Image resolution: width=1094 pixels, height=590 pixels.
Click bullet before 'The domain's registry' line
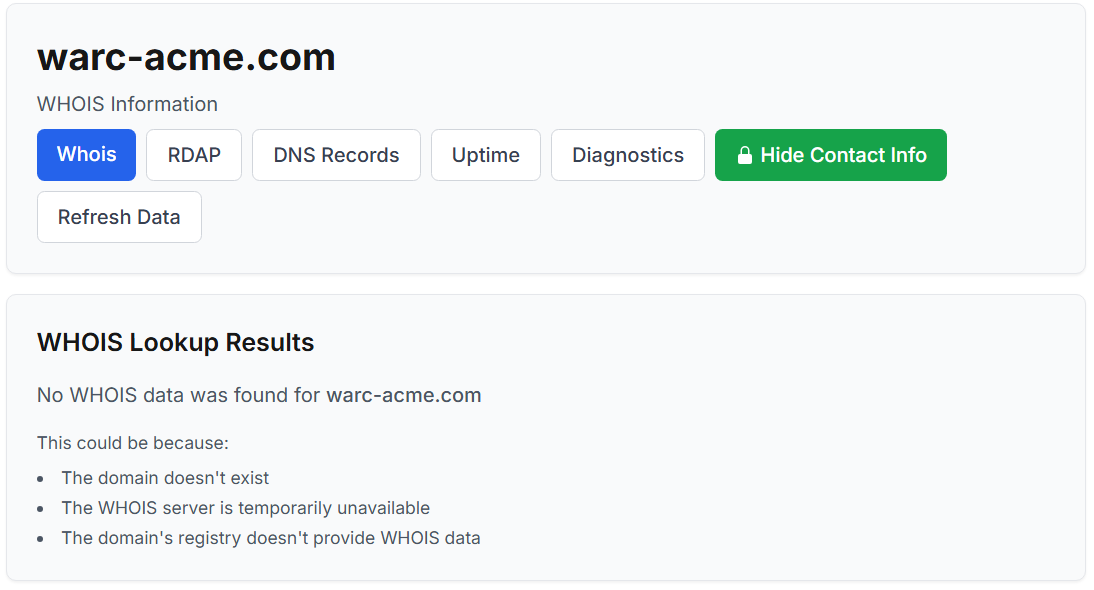click(41, 539)
